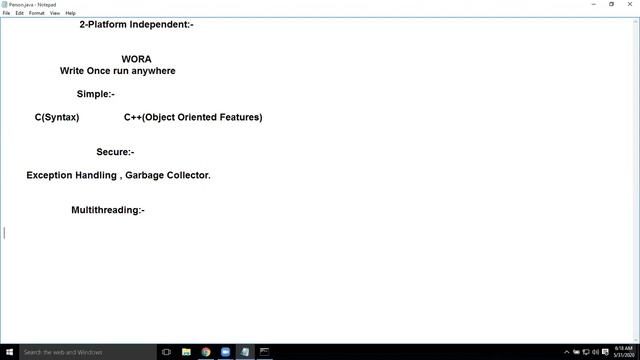Select the Notepad taskbar icon
Screen dimensions: 640x360
245,352
